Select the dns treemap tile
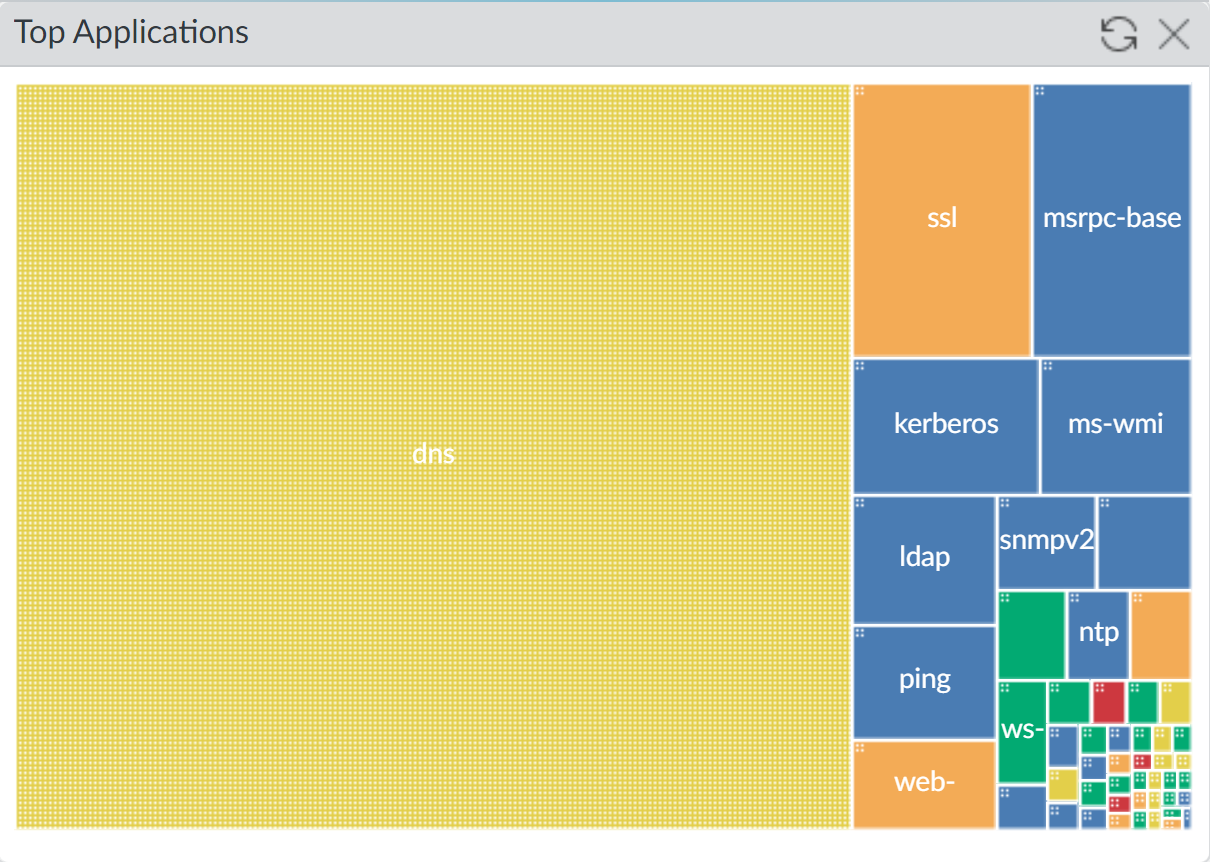The width and height of the screenshot is (1210, 862). pyautogui.click(x=433, y=455)
